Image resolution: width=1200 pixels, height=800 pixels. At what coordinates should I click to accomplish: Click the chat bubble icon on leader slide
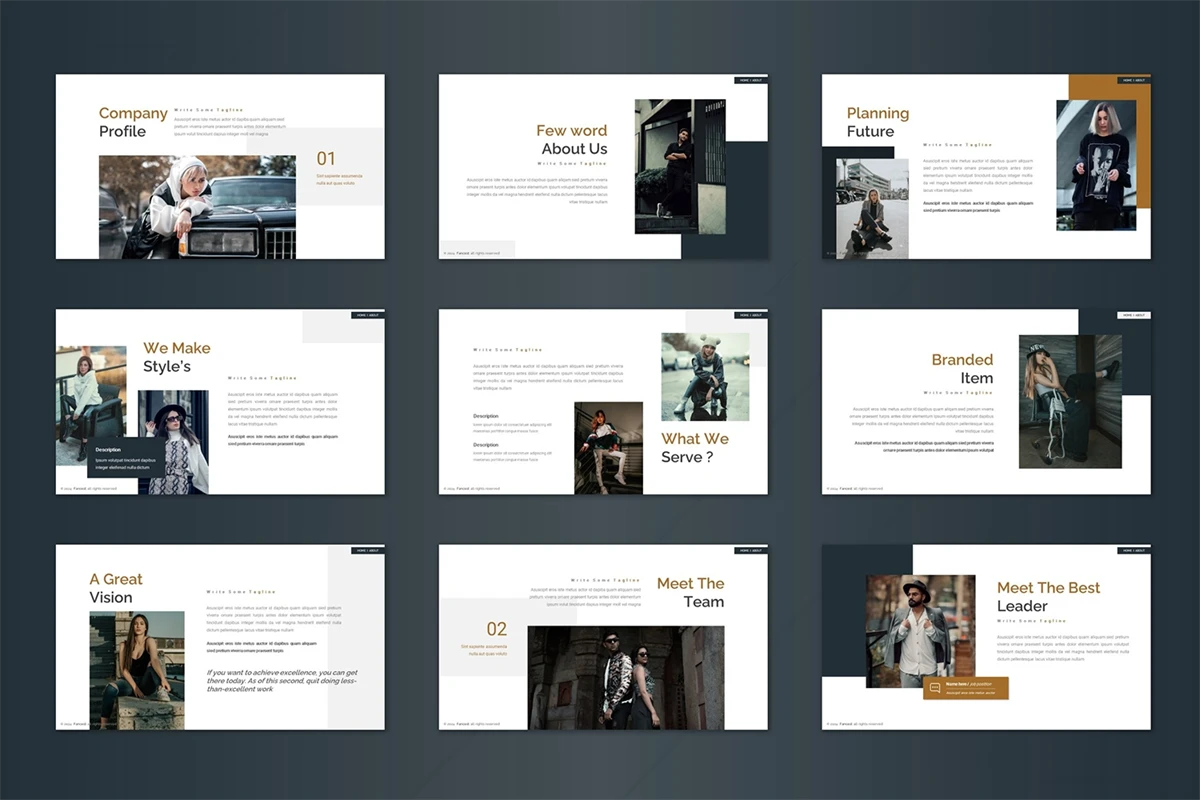(x=935, y=688)
